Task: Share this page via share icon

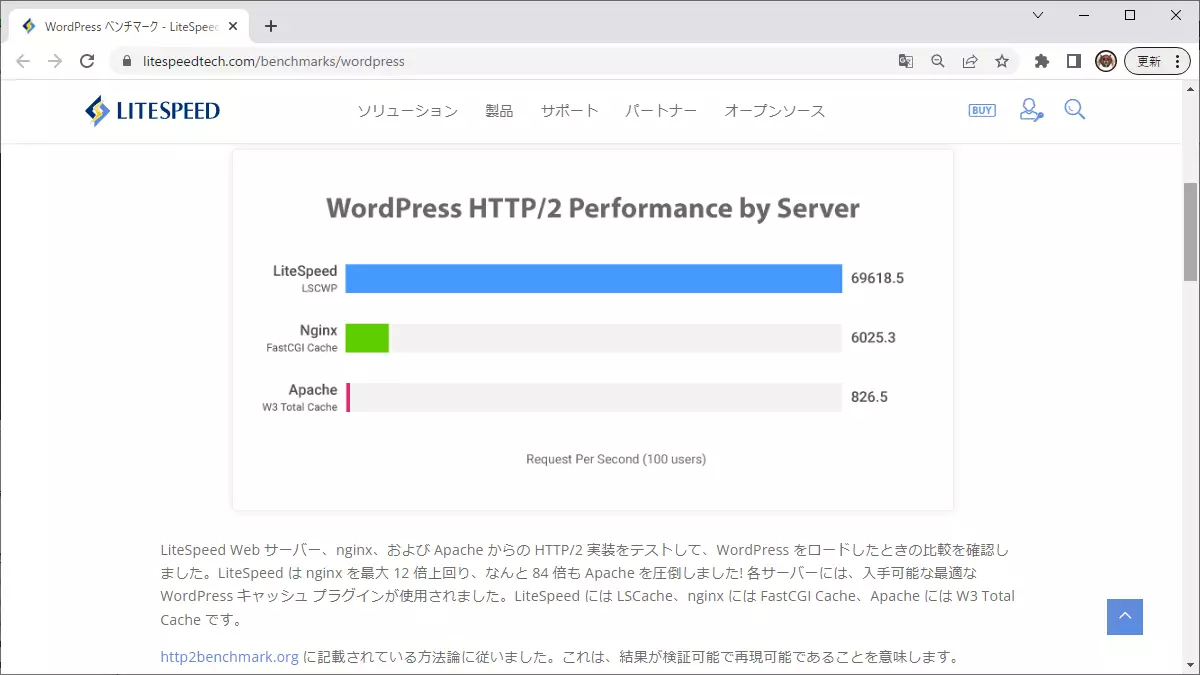Action: click(970, 61)
